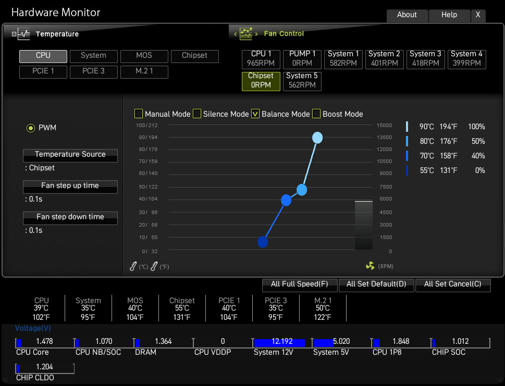Select the Chipset temperature tab
505x386 pixels.
click(x=195, y=56)
